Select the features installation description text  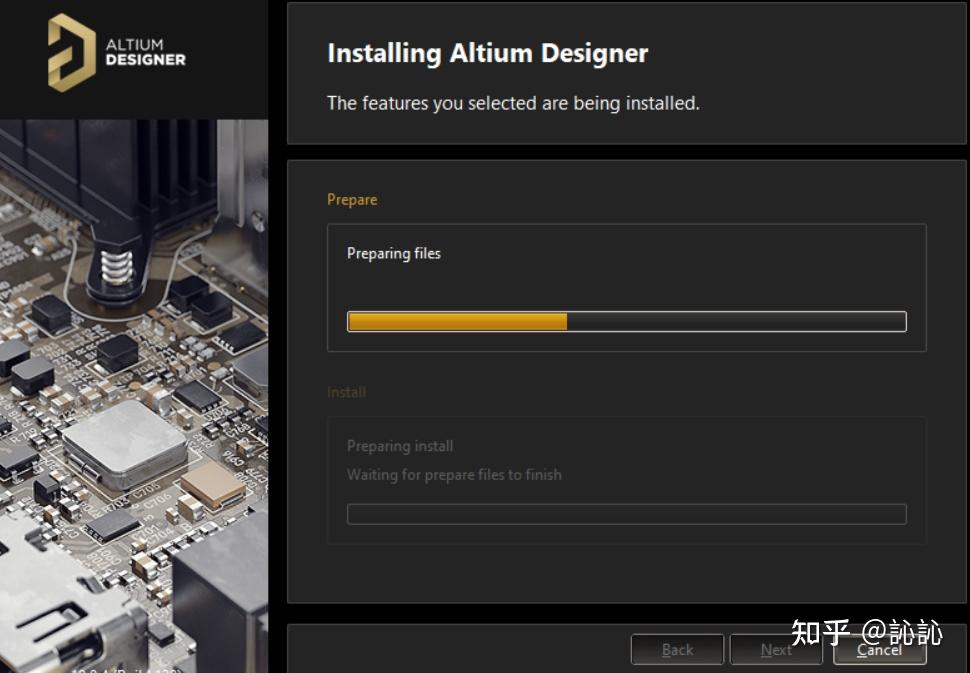click(512, 103)
